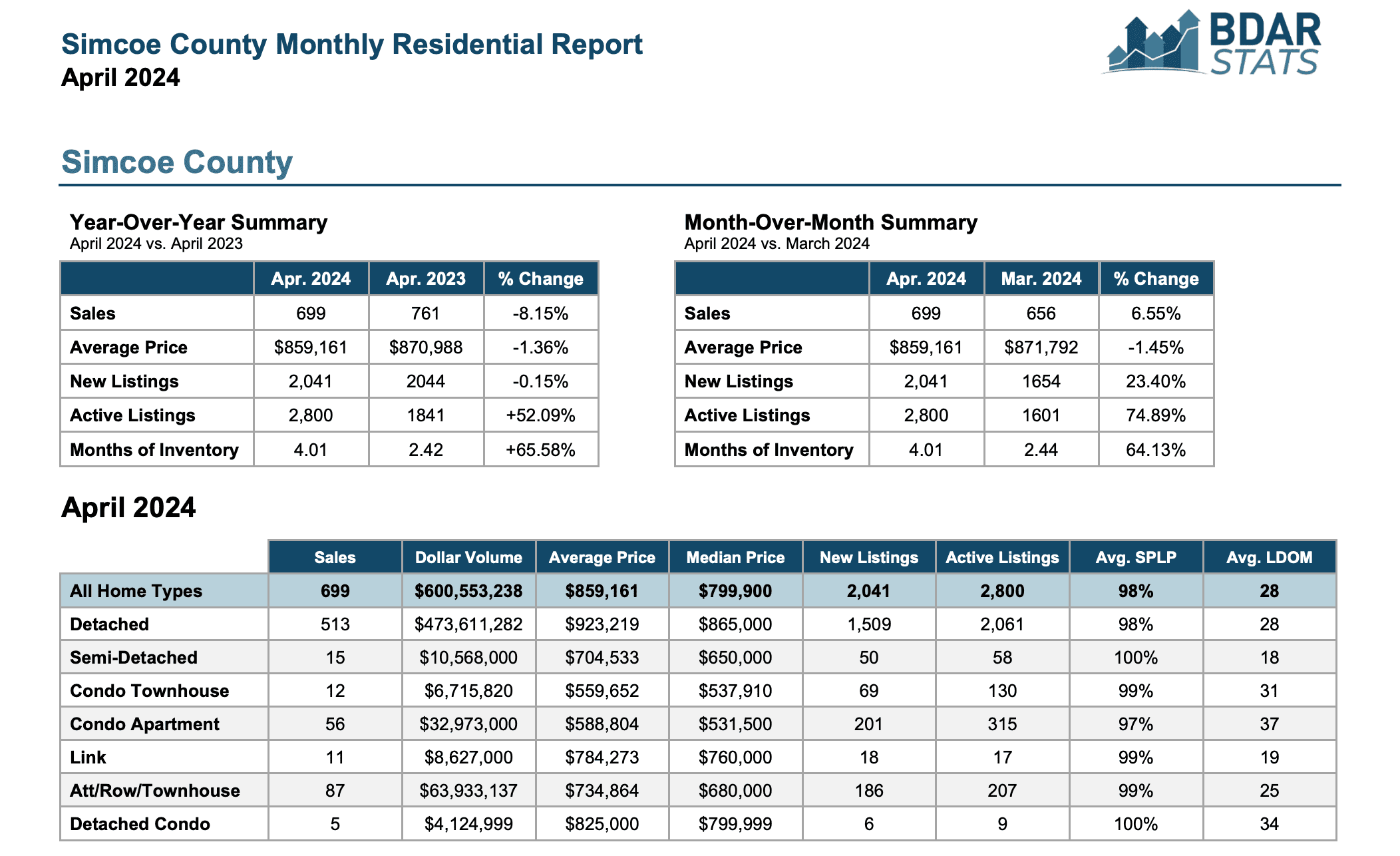The image size is (1400, 856).
Task: Select the '$680,000' Att/Row/Townhouse median price
Action: click(x=736, y=791)
